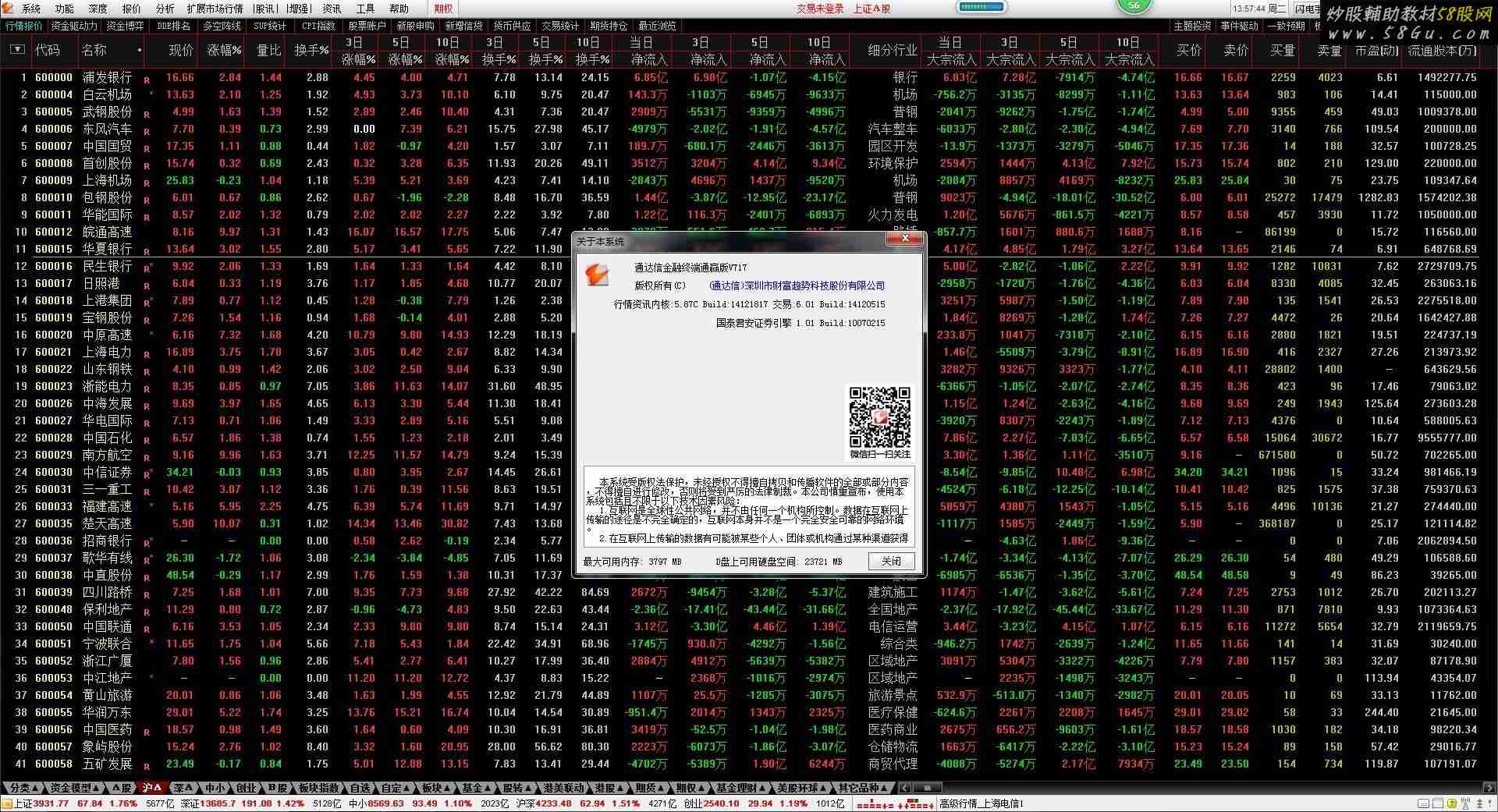Image resolution: width=1498 pixels, height=812 pixels.
Task: Click the R marker next to 武钢股份
Action: point(147,115)
